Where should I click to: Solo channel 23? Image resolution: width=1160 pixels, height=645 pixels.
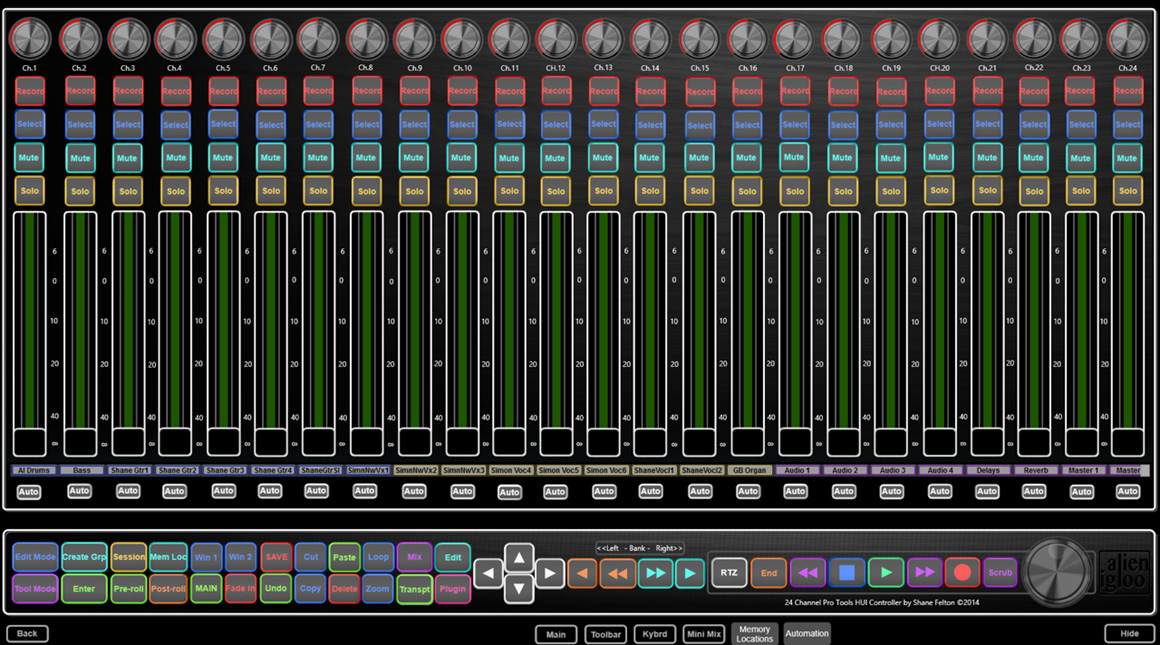point(1081,191)
